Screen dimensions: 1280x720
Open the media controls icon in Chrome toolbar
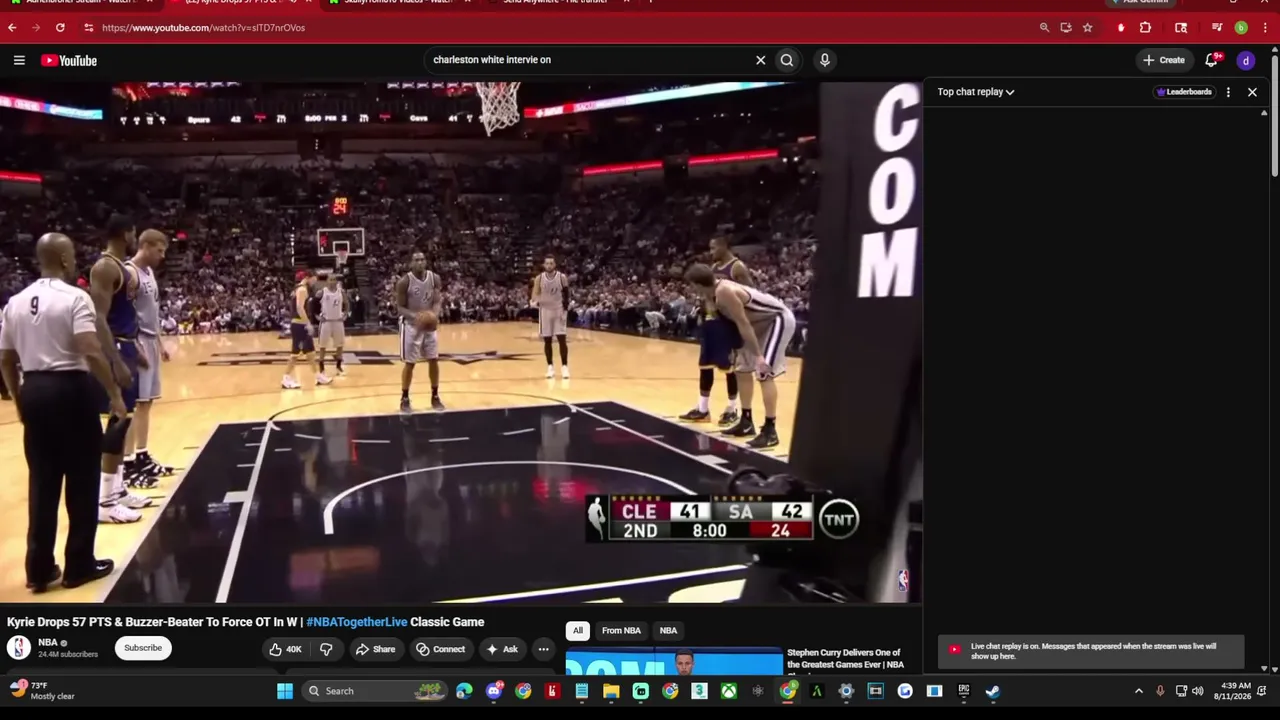pos(1217,28)
